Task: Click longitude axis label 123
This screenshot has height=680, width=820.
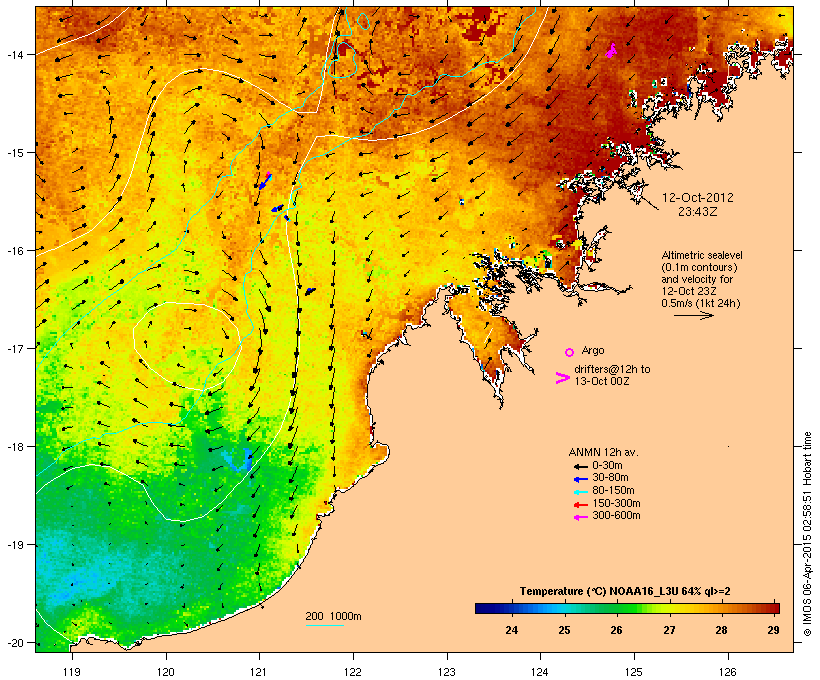Action: coord(447,672)
